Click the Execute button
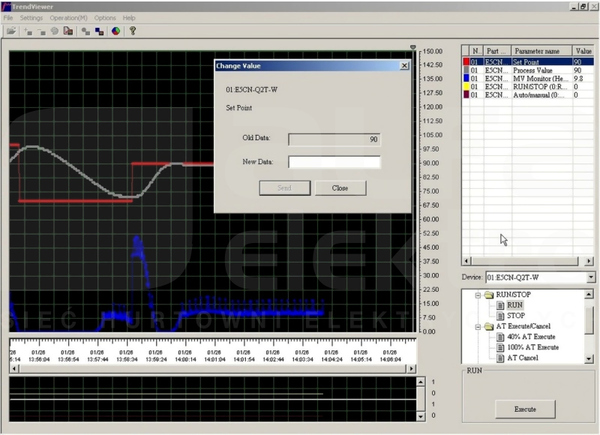 525,409
